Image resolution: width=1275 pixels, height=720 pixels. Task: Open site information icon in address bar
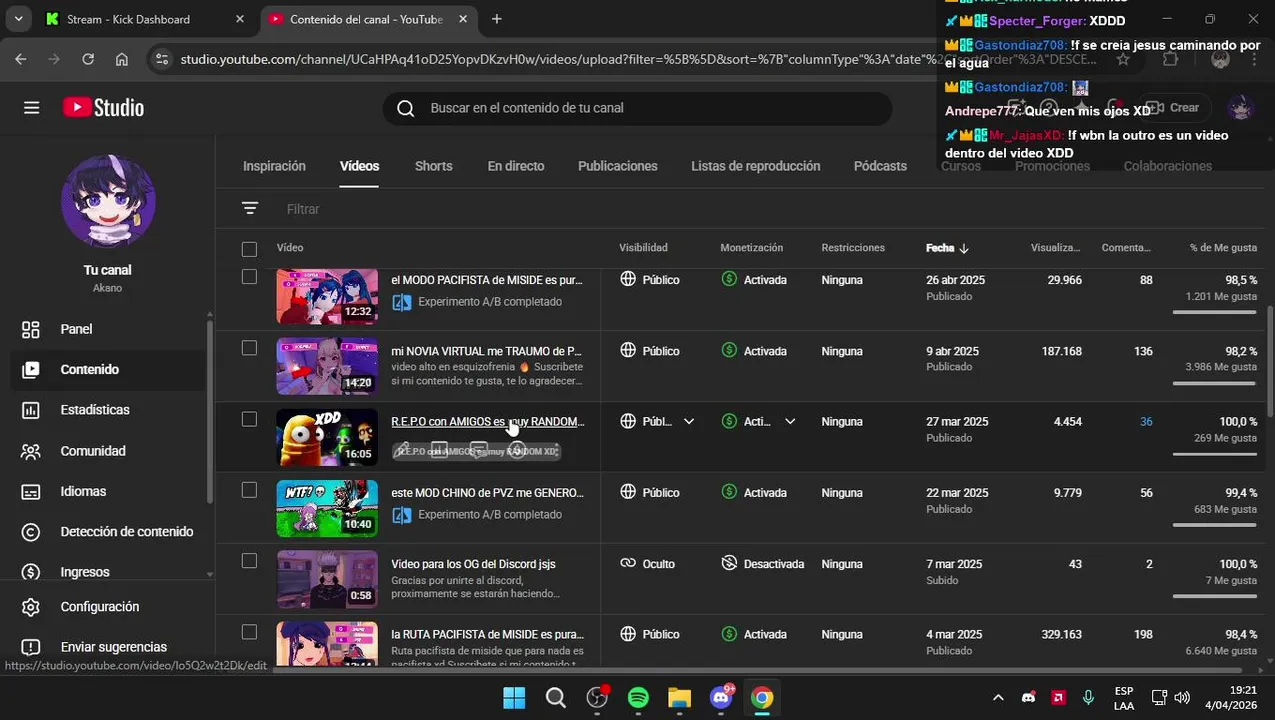pos(163,60)
